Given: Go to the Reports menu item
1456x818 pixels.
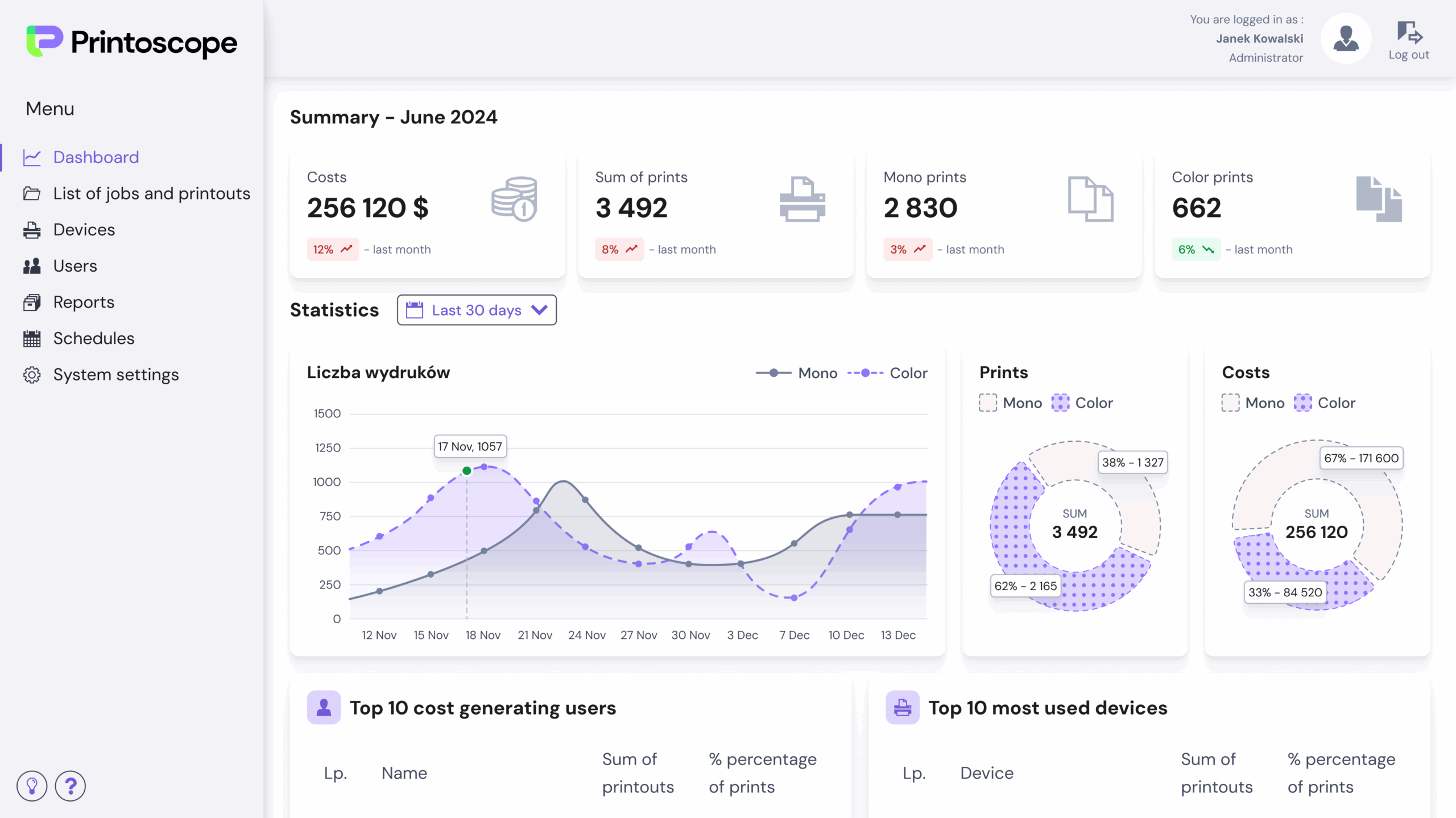Looking at the screenshot, I should click(x=84, y=302).
